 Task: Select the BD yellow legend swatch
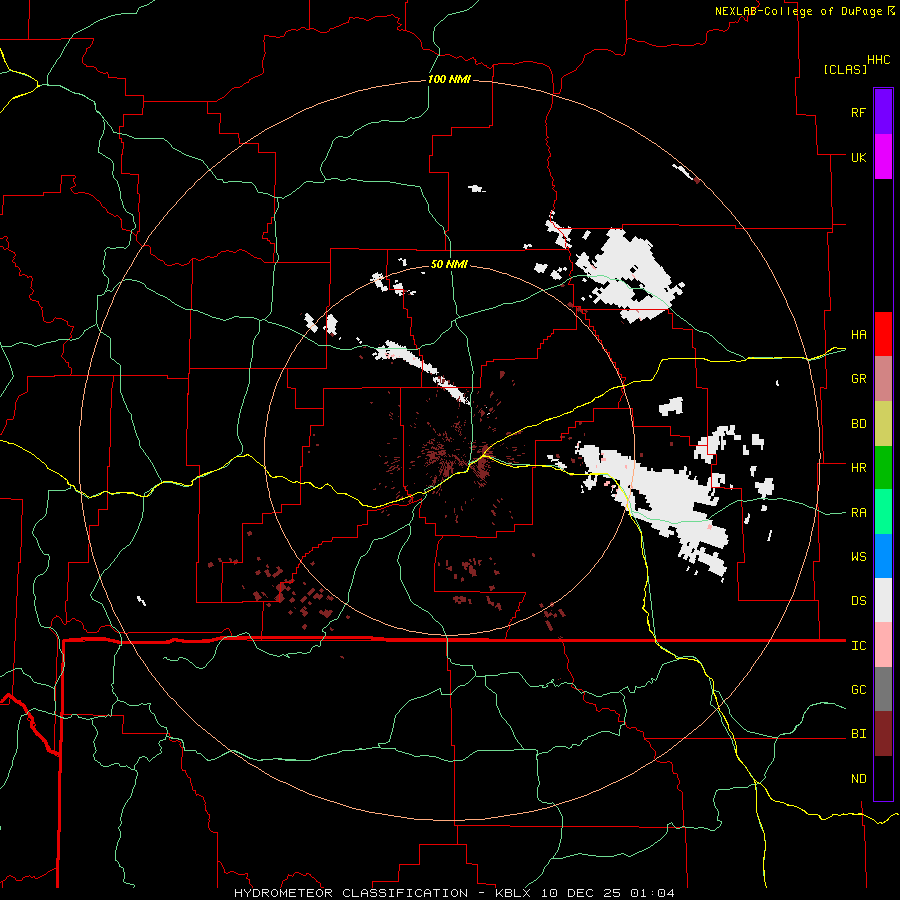click(x=883, y=424)
